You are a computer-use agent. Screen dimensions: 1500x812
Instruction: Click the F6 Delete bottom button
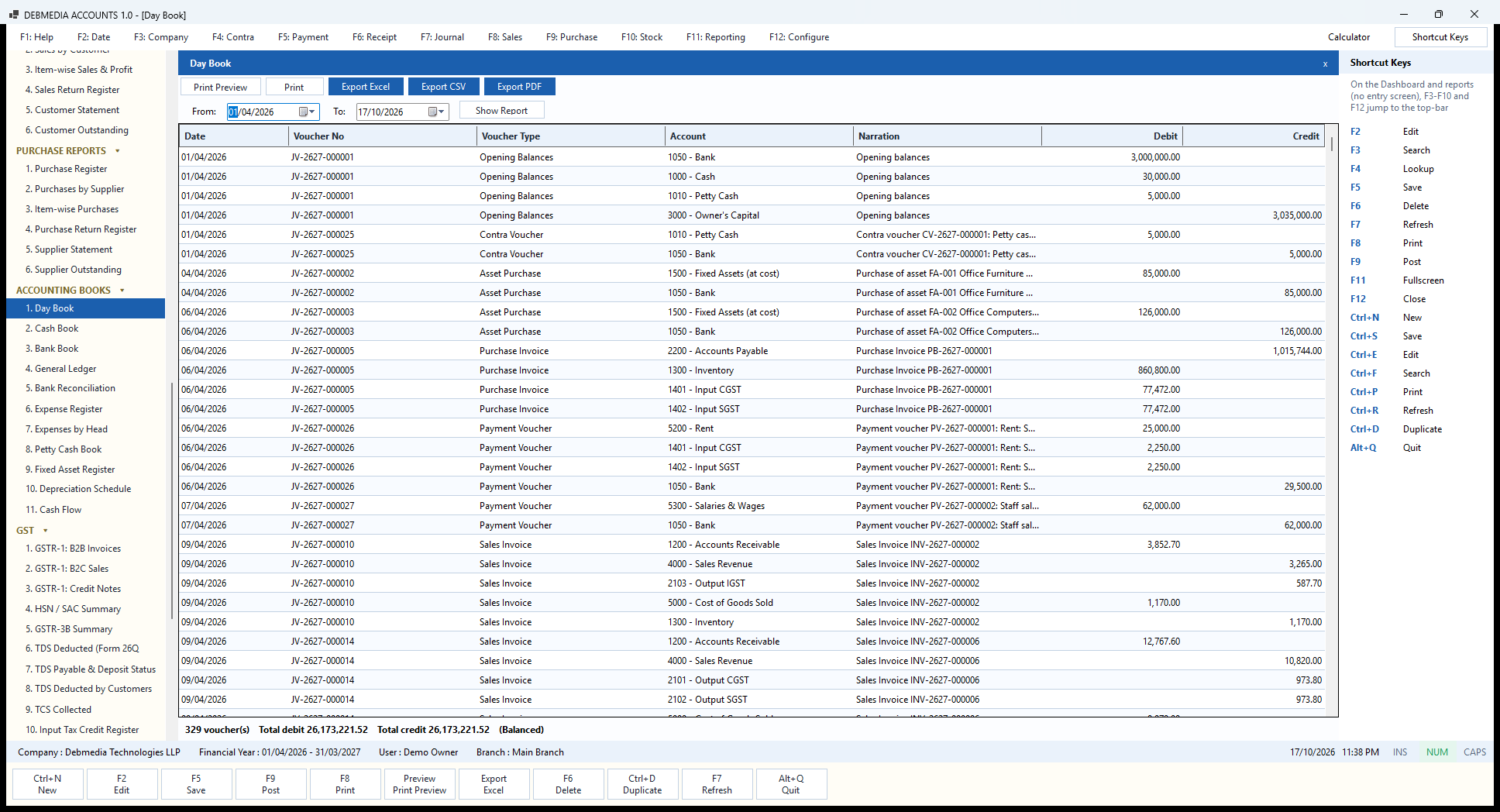point(568,784)
